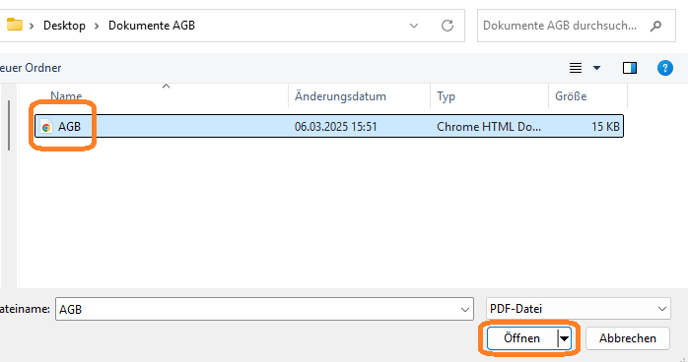688x362 pixels.
Task: Refresh the Dokumente AGB folder view
Action: pyautogui.click(x=447, y=25)
